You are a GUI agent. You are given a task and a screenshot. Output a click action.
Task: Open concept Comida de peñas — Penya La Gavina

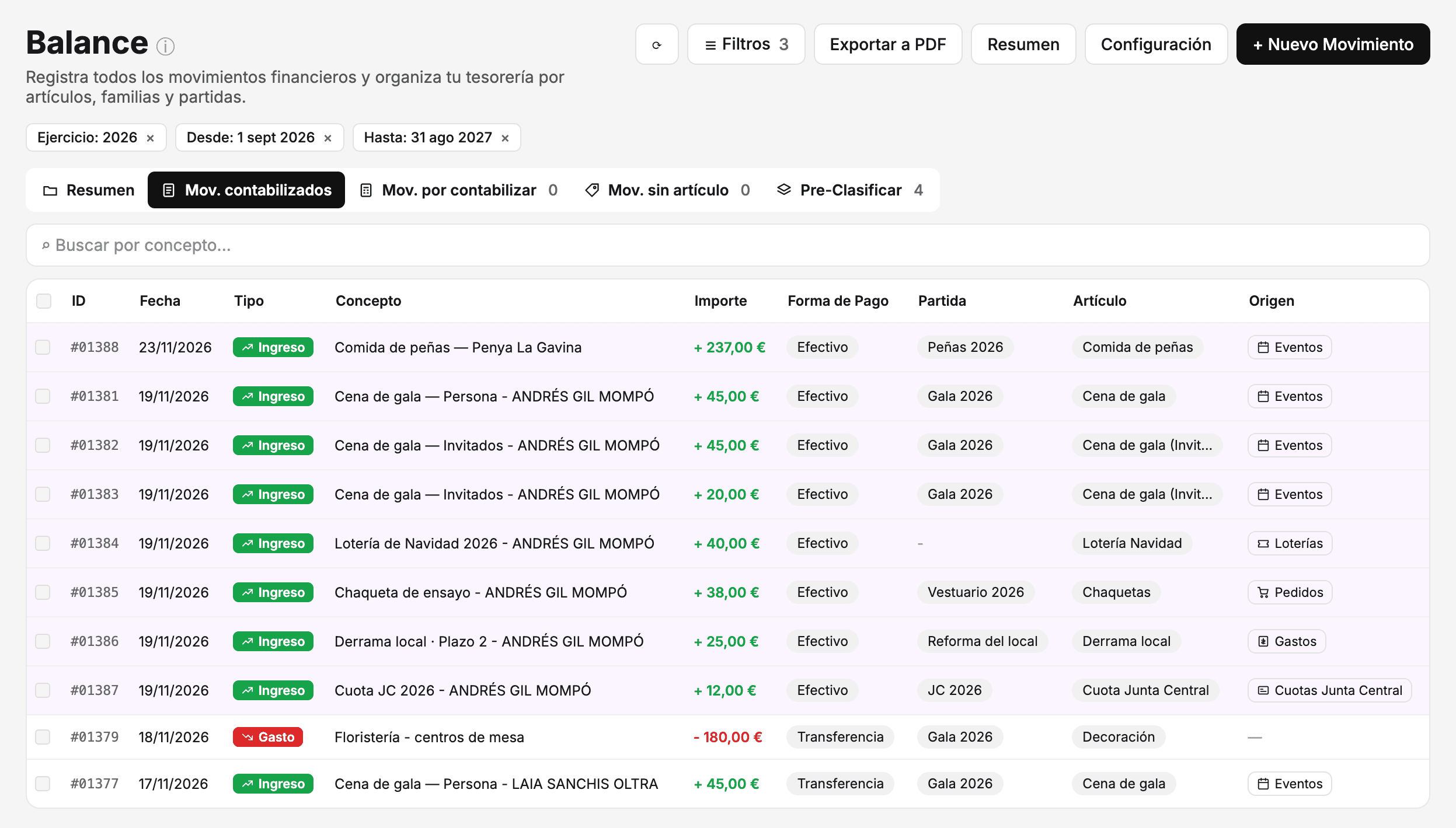(458, 347)
